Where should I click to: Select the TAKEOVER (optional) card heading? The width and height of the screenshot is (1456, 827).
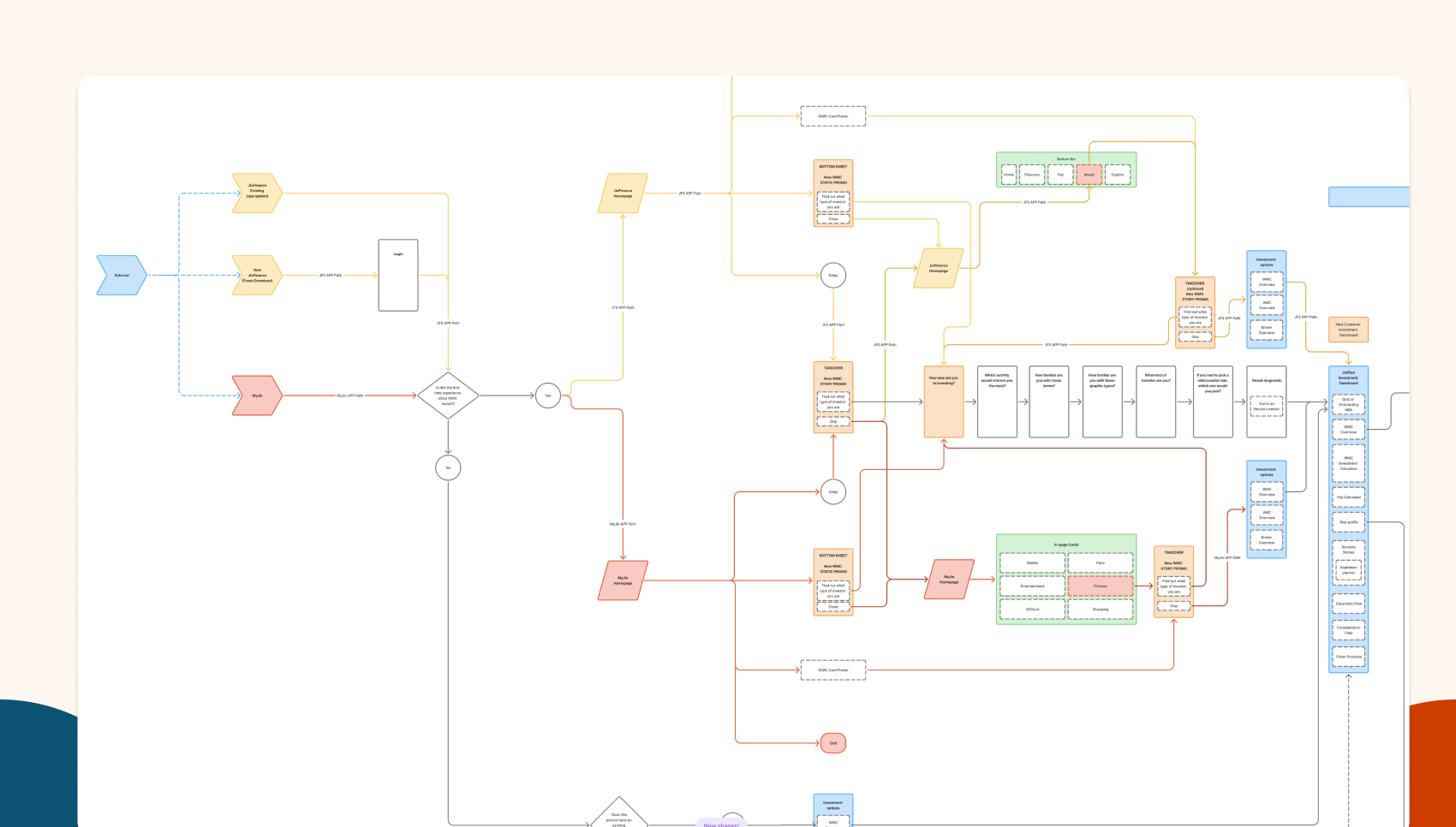(1195, 291)
